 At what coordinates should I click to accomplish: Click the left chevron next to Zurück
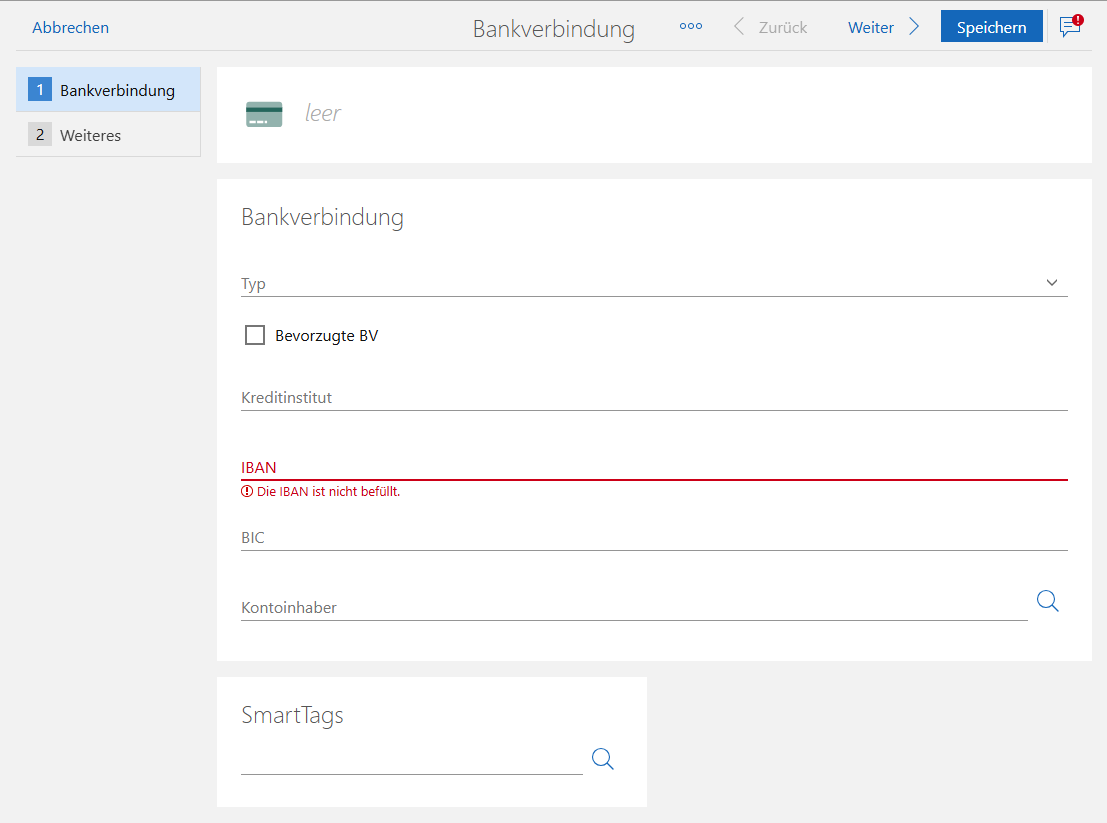coord(739,27)
